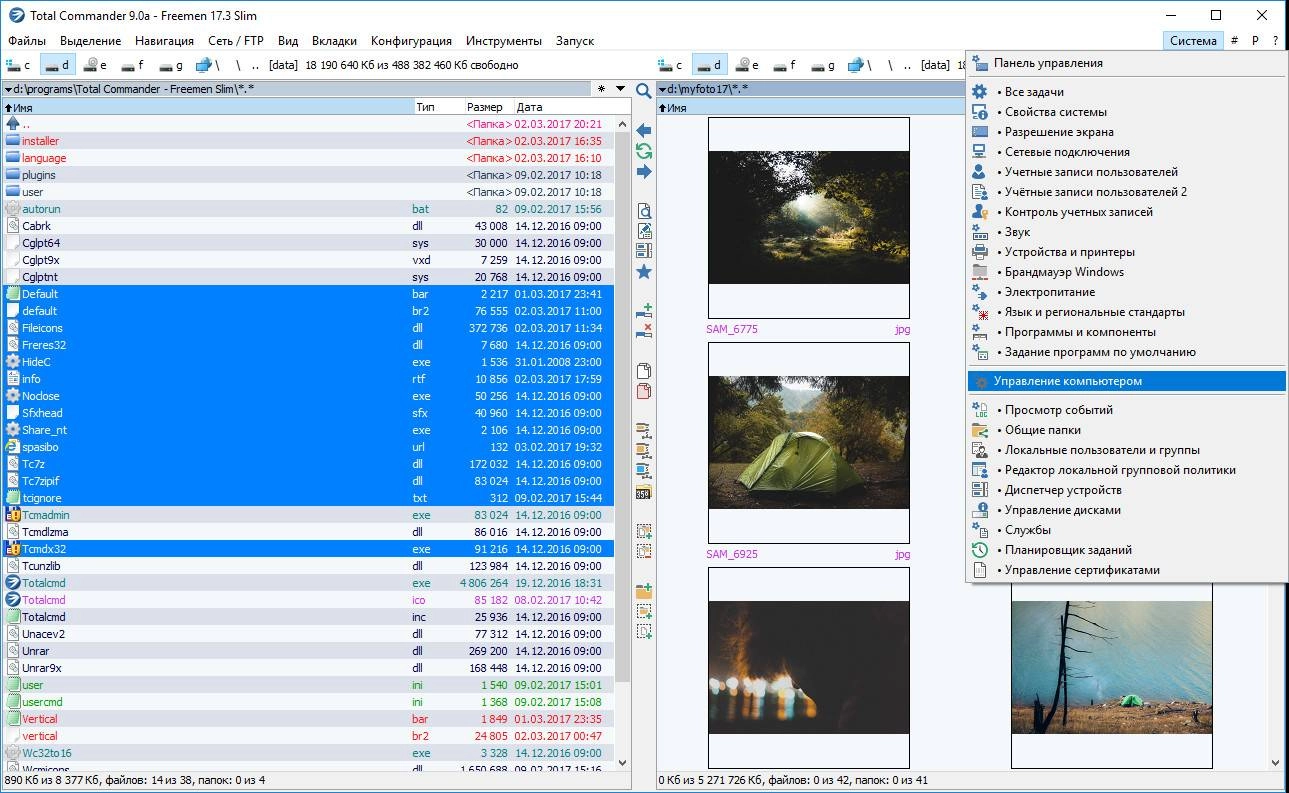Click the search magnifier icon in vertical toolbar
Screen dimensions: 1289x793
point(644,91)
